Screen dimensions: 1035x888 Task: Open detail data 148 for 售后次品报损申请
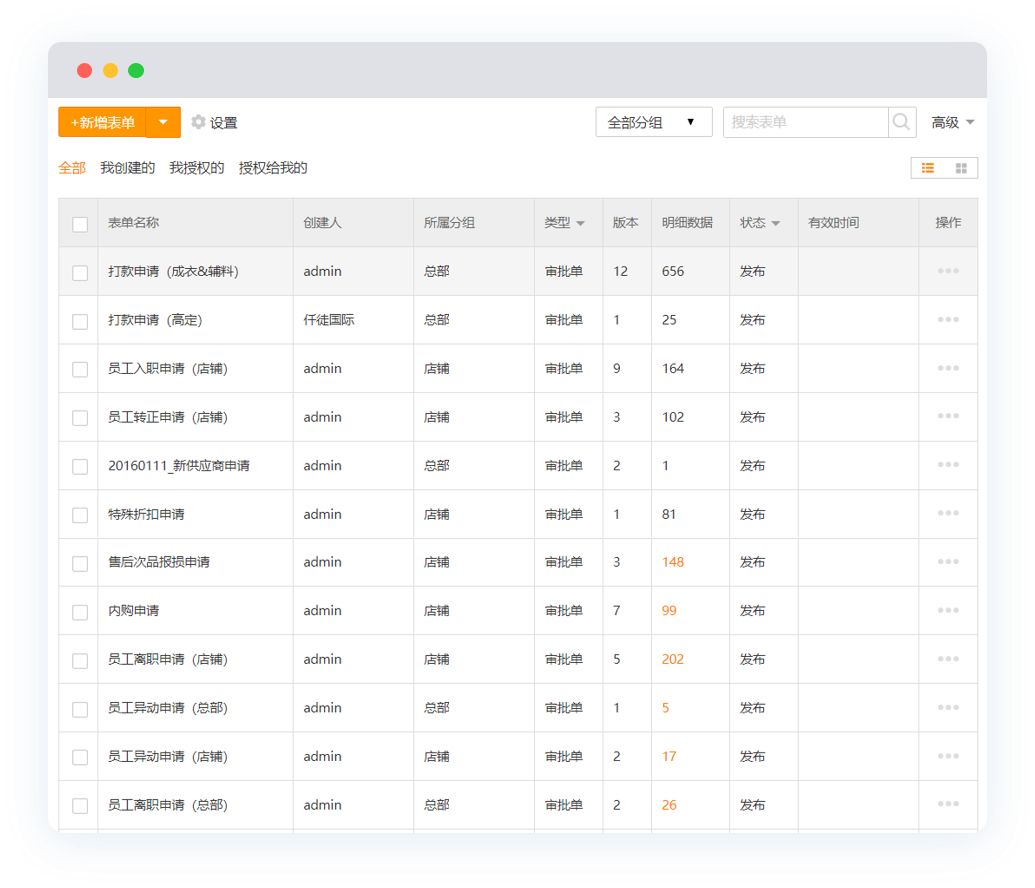coord(673,562)
